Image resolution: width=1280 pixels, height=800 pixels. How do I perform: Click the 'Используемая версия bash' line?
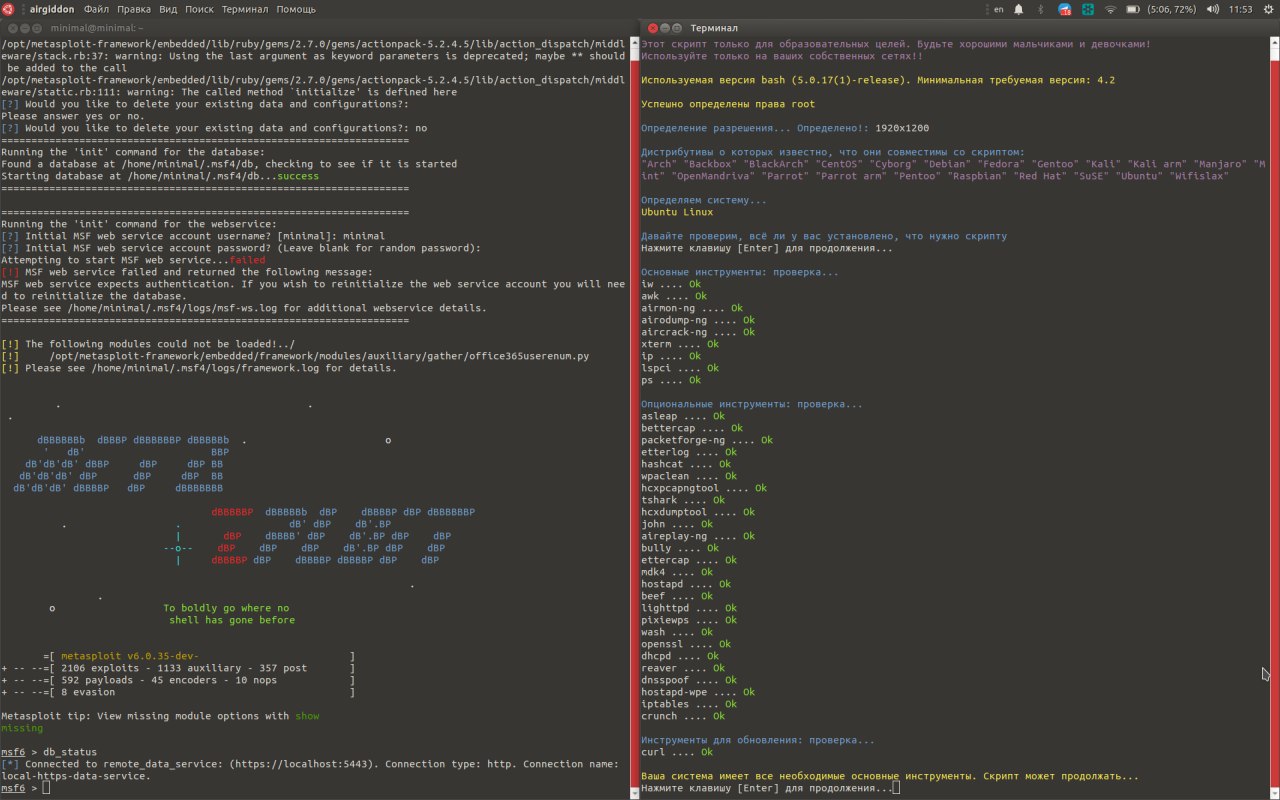(878, 80)
